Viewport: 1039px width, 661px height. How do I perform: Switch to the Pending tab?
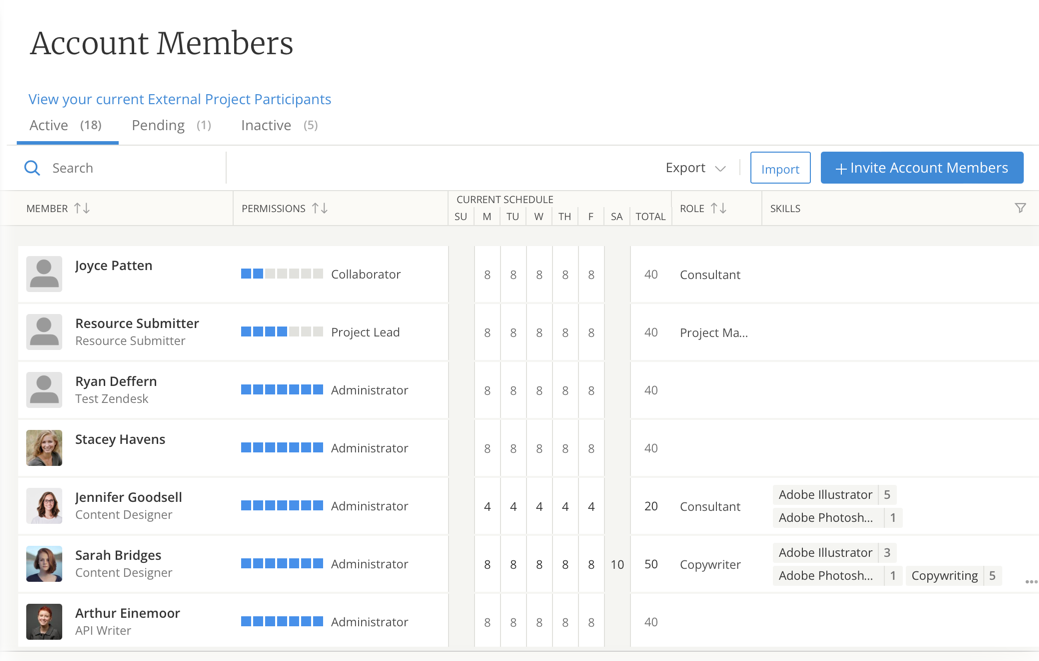pyautogui.click(x=171, y=125)
